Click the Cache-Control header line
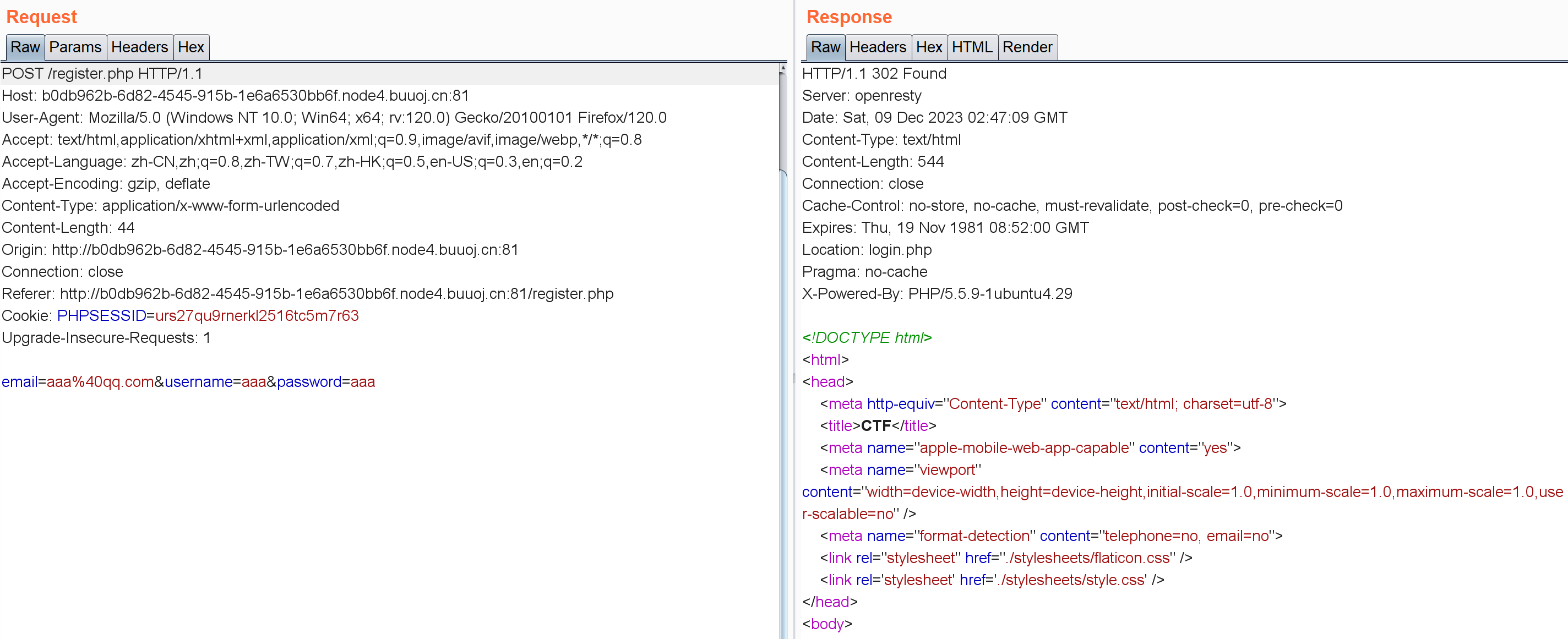The height and width of the screenshot is (639, 1568). tap(1072, 206)
